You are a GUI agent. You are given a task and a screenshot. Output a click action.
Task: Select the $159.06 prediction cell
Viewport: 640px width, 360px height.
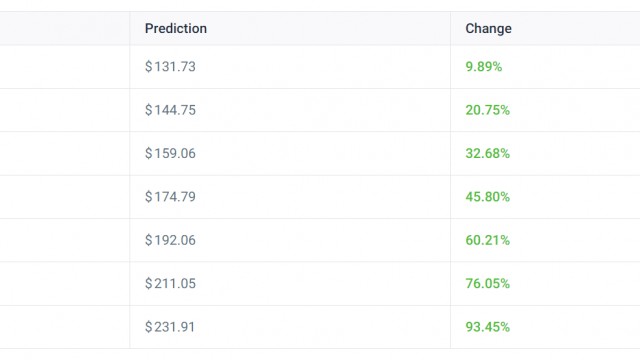290,153
